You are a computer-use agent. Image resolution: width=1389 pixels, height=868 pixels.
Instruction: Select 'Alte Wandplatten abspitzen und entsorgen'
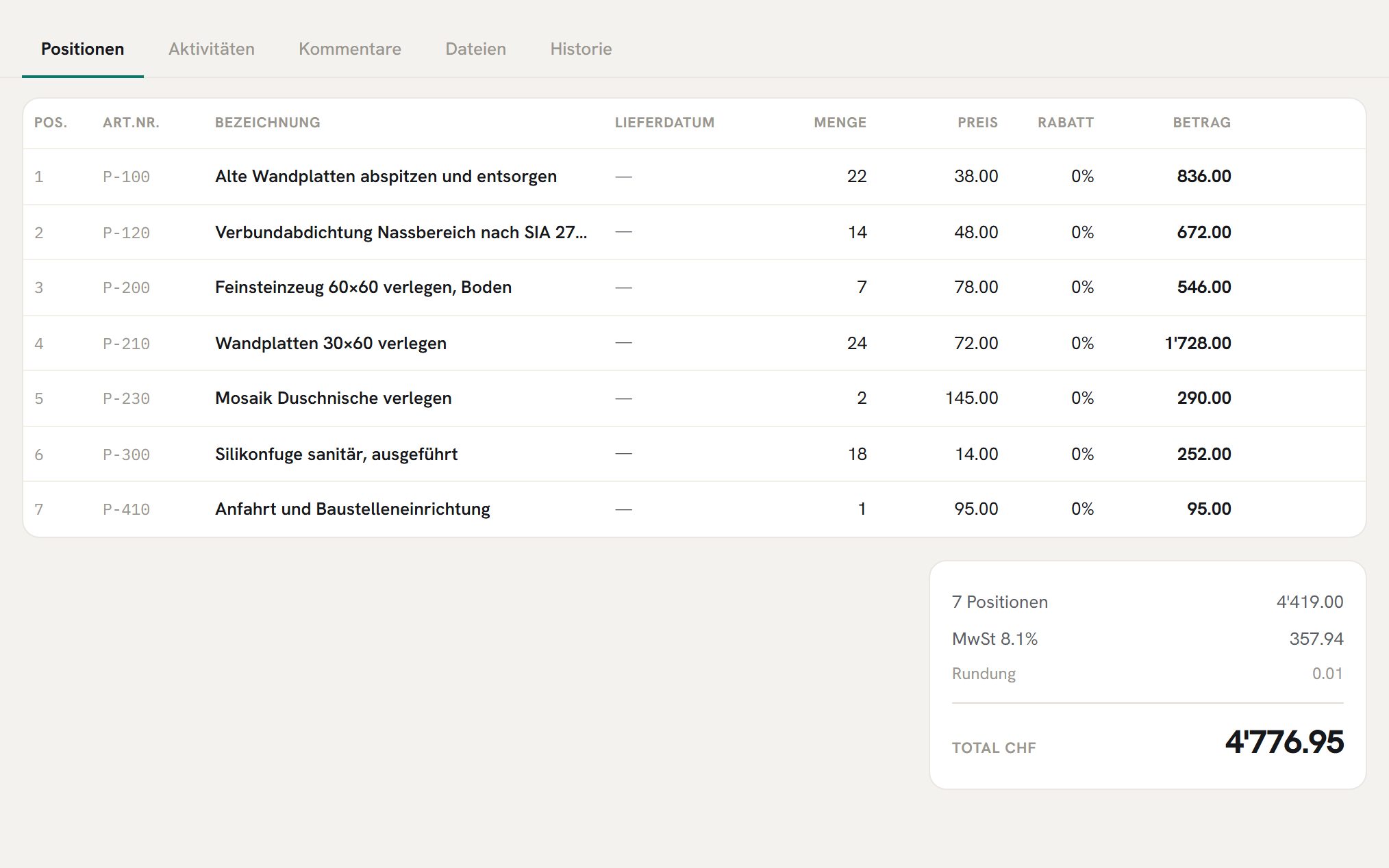pyautogui.click(x=386, y=177)
